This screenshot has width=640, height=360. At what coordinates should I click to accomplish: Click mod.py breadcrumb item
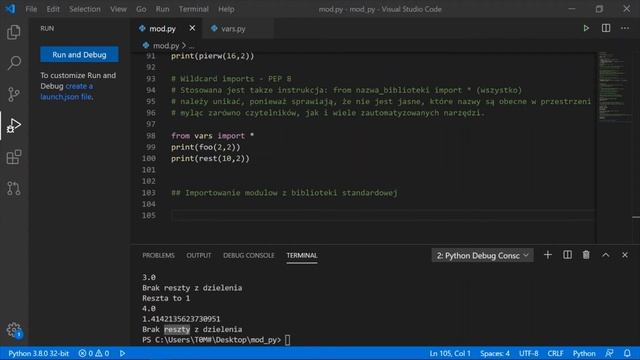(x=166, y=46)
